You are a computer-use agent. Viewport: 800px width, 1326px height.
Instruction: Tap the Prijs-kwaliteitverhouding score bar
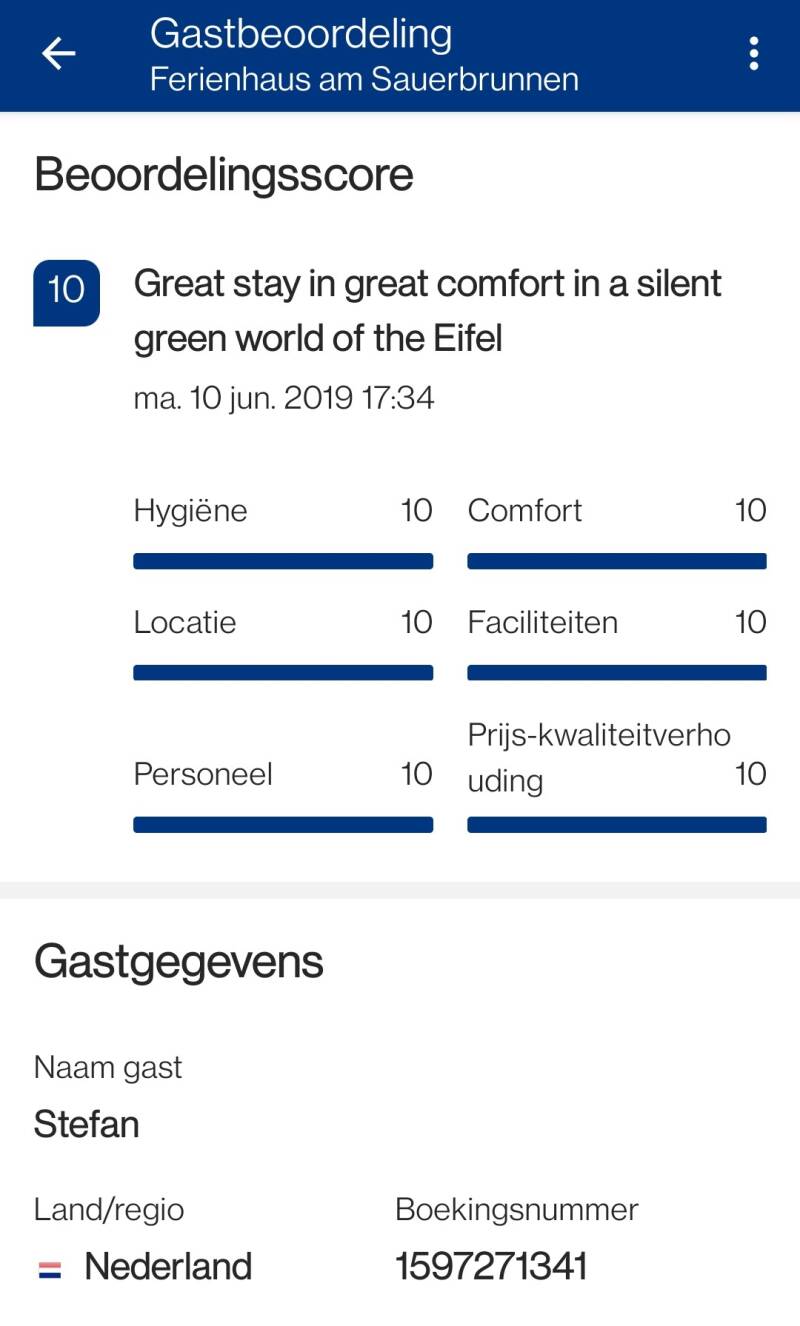pos(617,825)
